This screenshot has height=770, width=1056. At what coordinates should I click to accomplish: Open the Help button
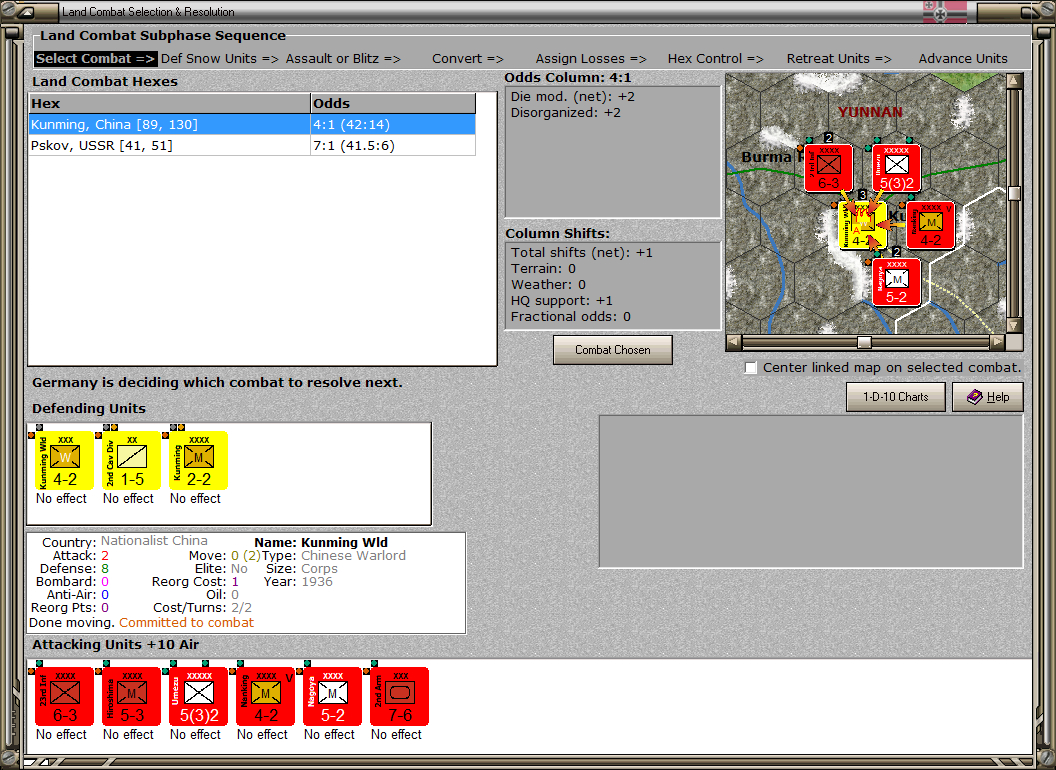click(988, 397)
